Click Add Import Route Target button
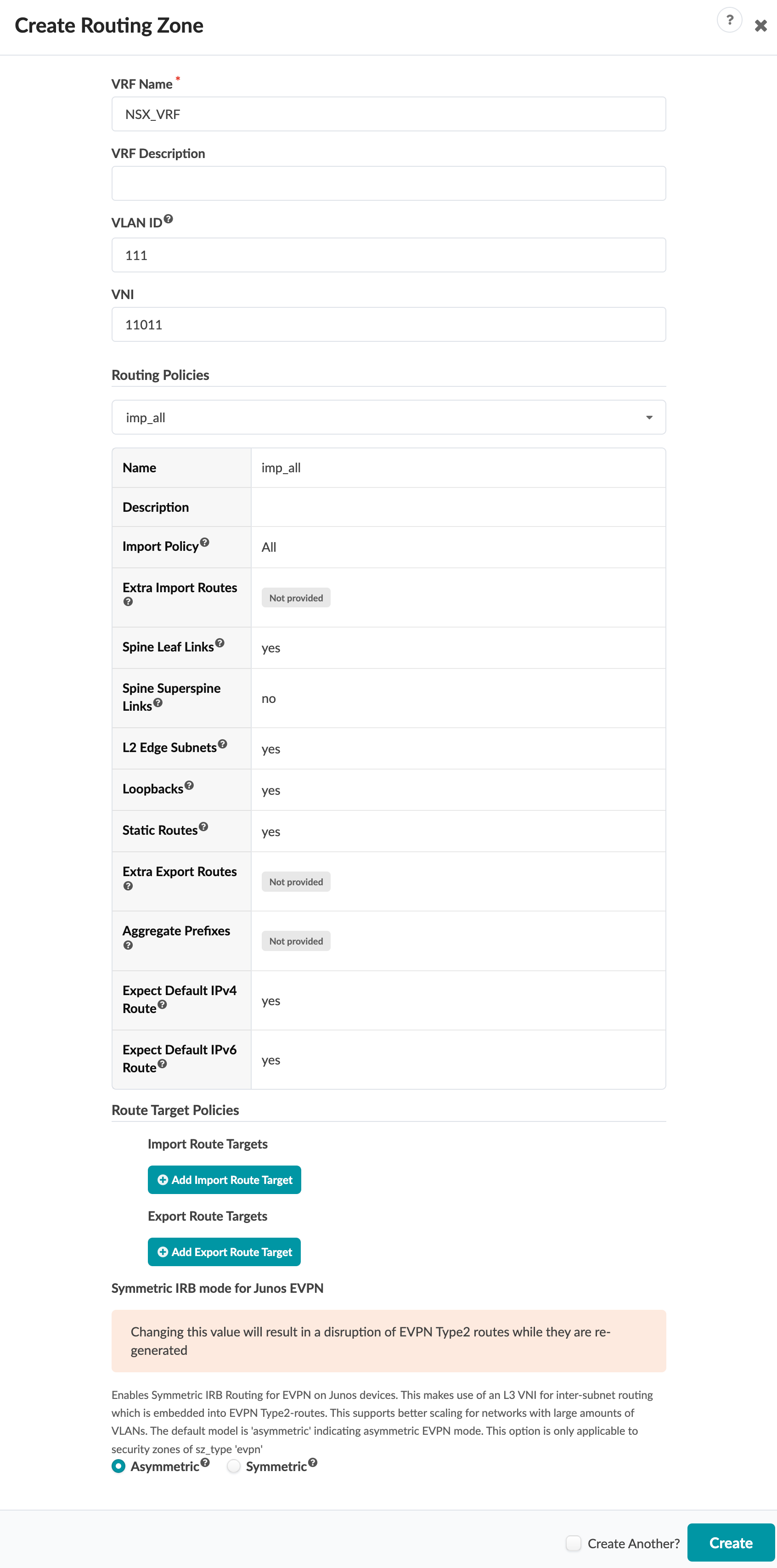Viewport: 777px width, 1568px height. point(224,1180)
